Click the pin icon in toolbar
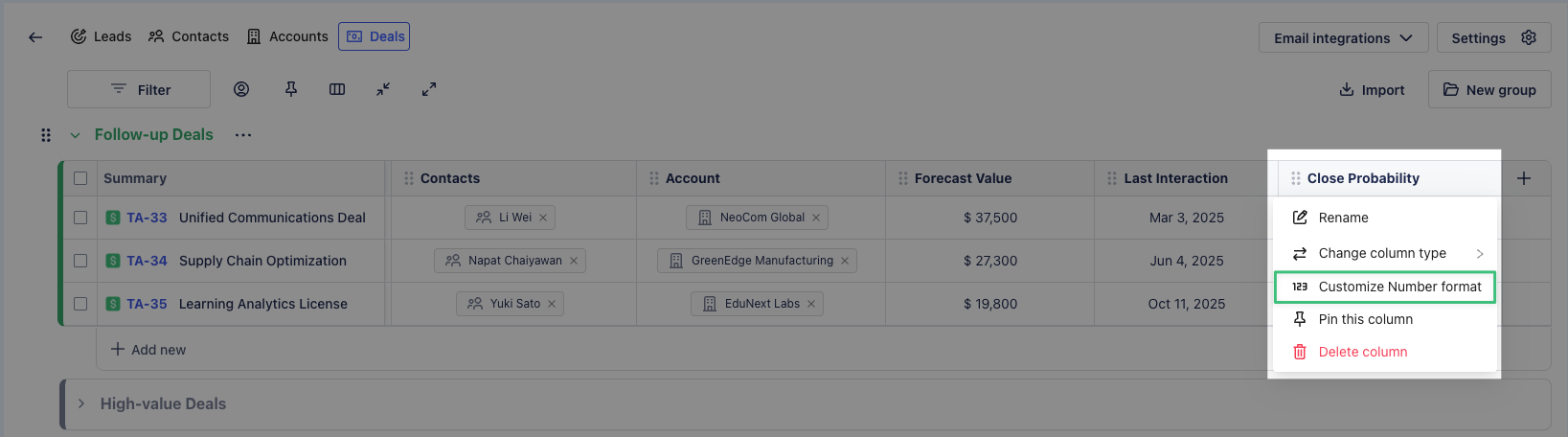The height and width of the screenshot is (437, 1568). 291,89
